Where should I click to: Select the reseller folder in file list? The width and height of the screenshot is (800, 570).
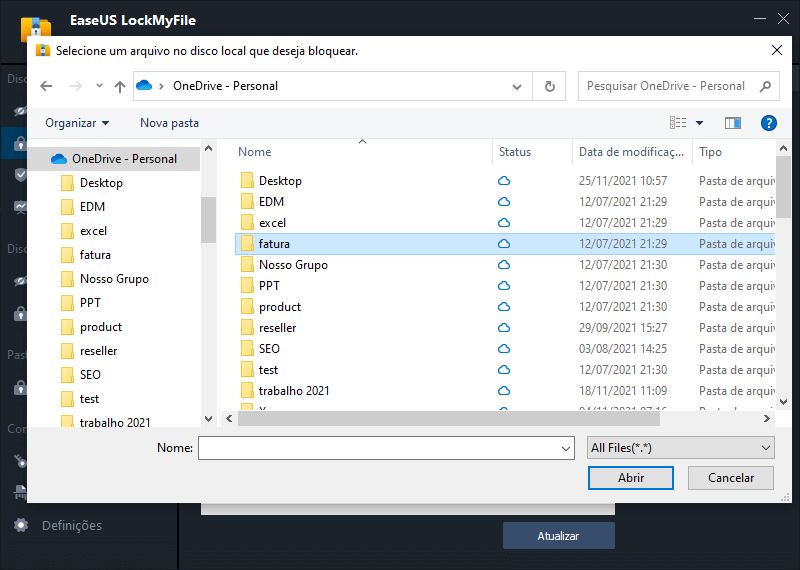point(277,328)
